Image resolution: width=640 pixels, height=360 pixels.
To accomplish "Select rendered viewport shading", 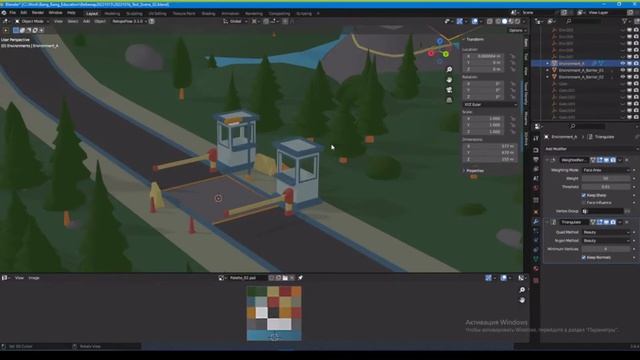I will [x=517, y=21].
